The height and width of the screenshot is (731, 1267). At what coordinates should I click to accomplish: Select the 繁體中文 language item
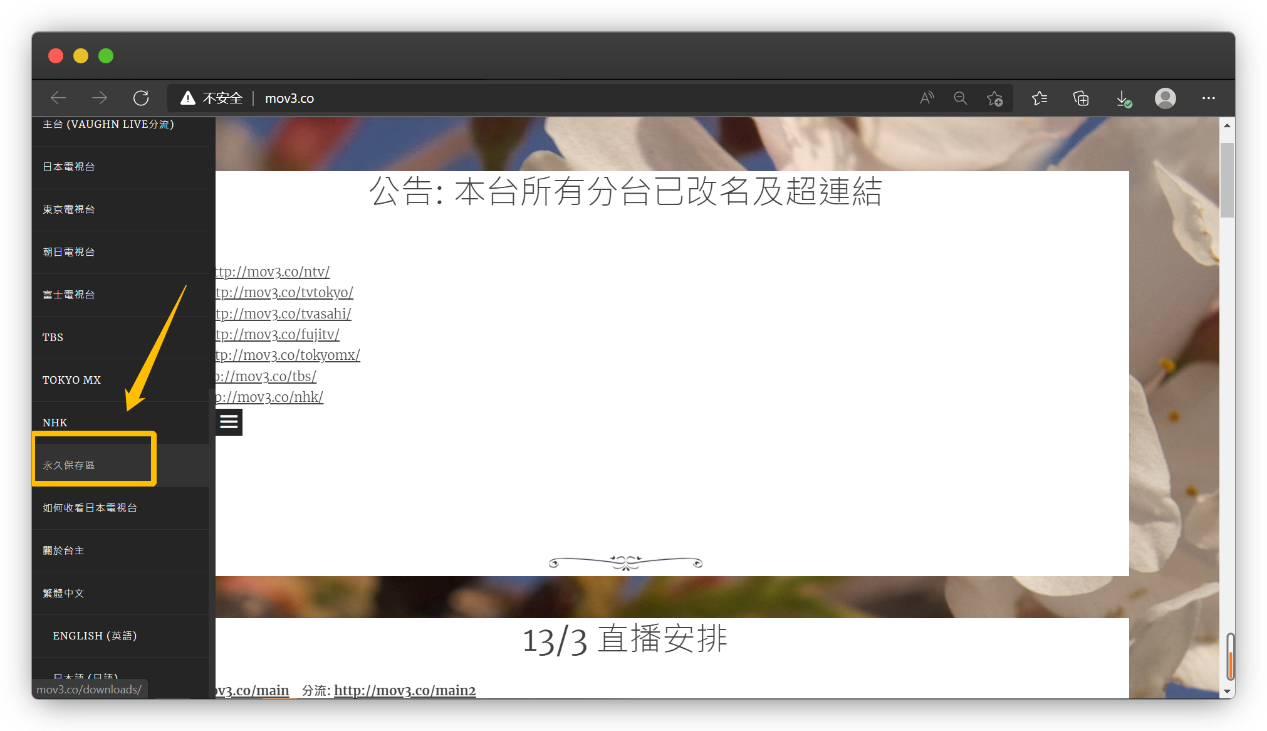tap(120, 593)
